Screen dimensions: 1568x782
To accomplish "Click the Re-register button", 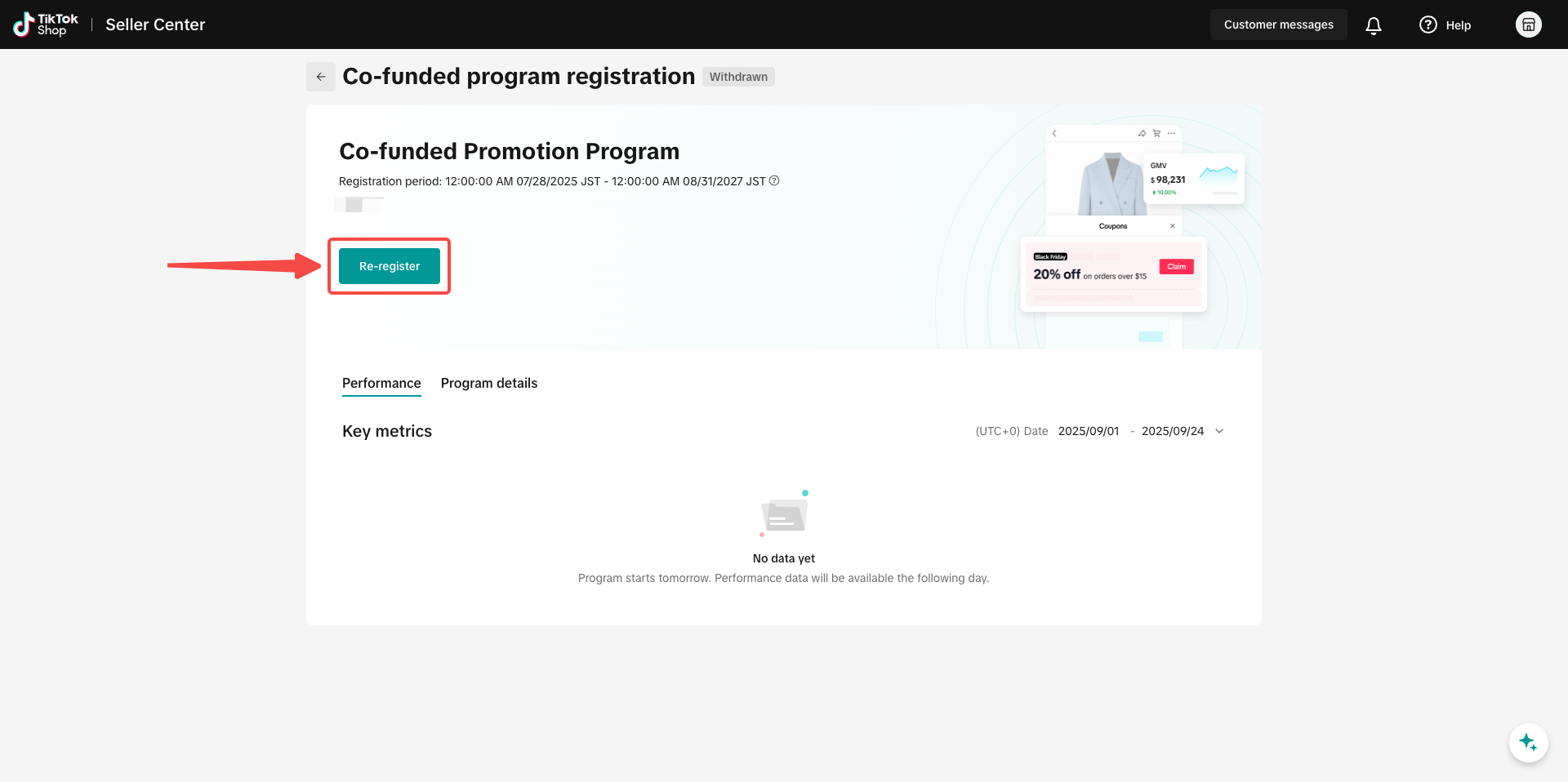I will point(390,266).
